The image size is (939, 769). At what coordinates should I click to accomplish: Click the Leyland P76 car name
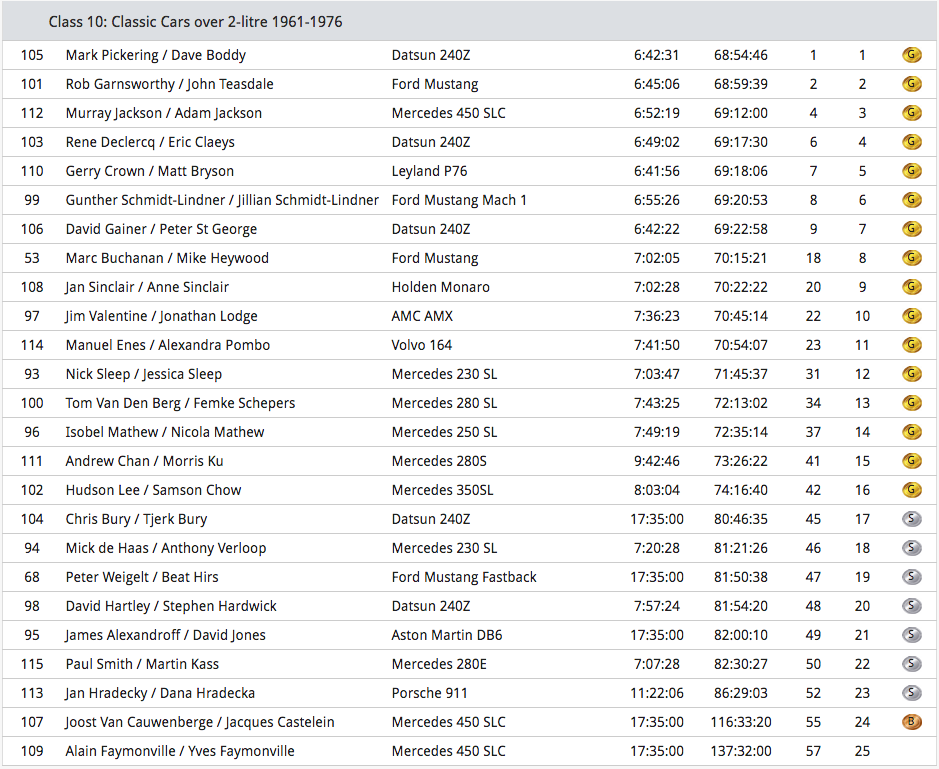pyautogui.click(x=429, y=171)
